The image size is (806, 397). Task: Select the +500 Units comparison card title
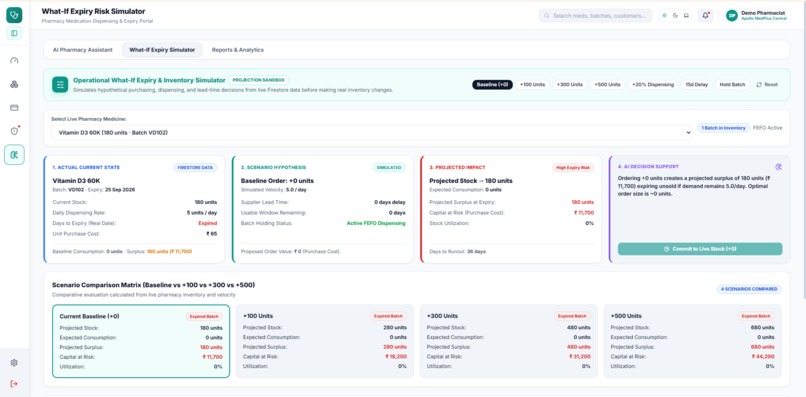[x=626, y=316]
